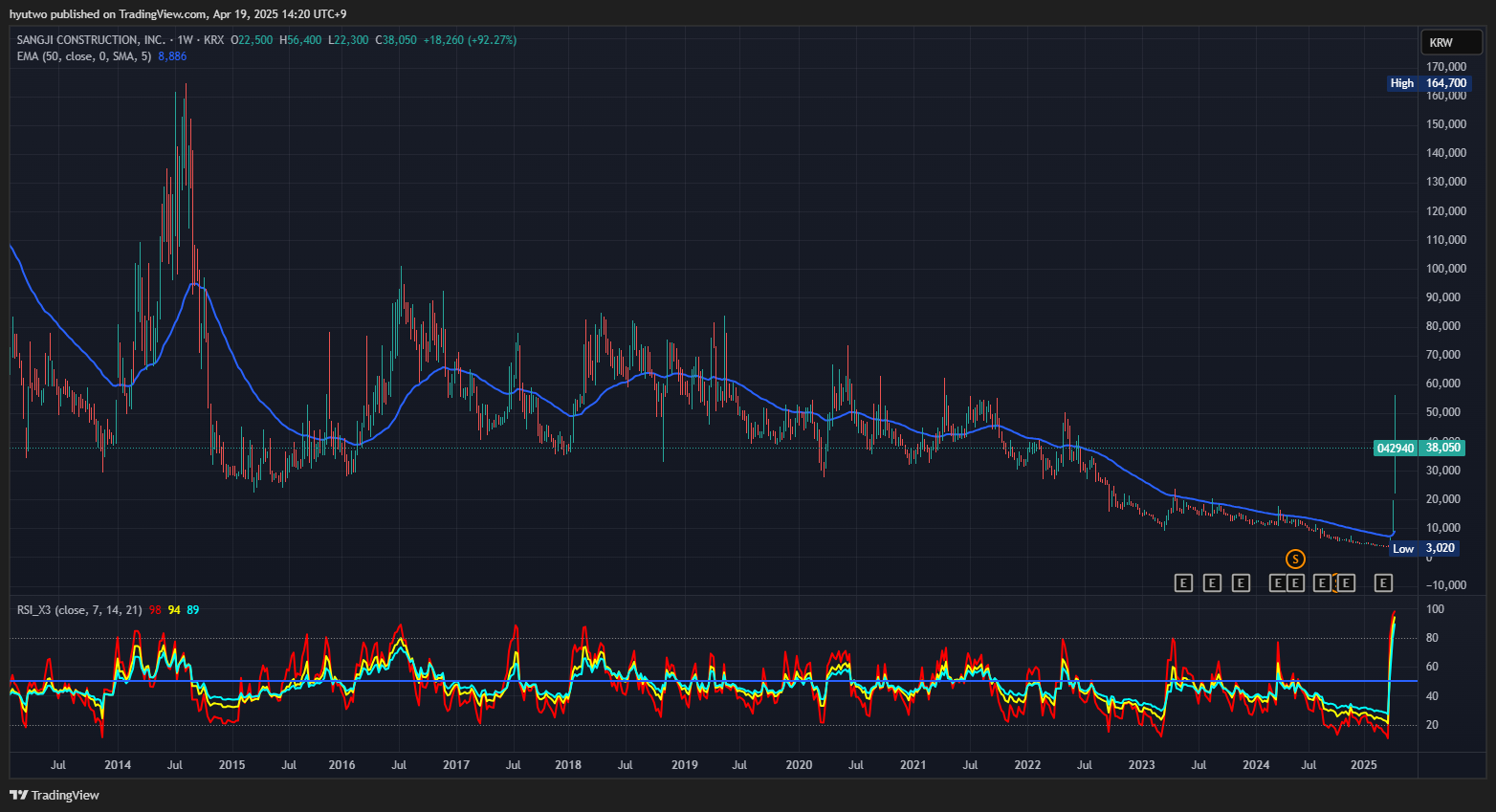Image resolution: width=1496 pixels, height=812 pixels.
Task: Click the cyan RSI value 89
Action: click(193, 610)
